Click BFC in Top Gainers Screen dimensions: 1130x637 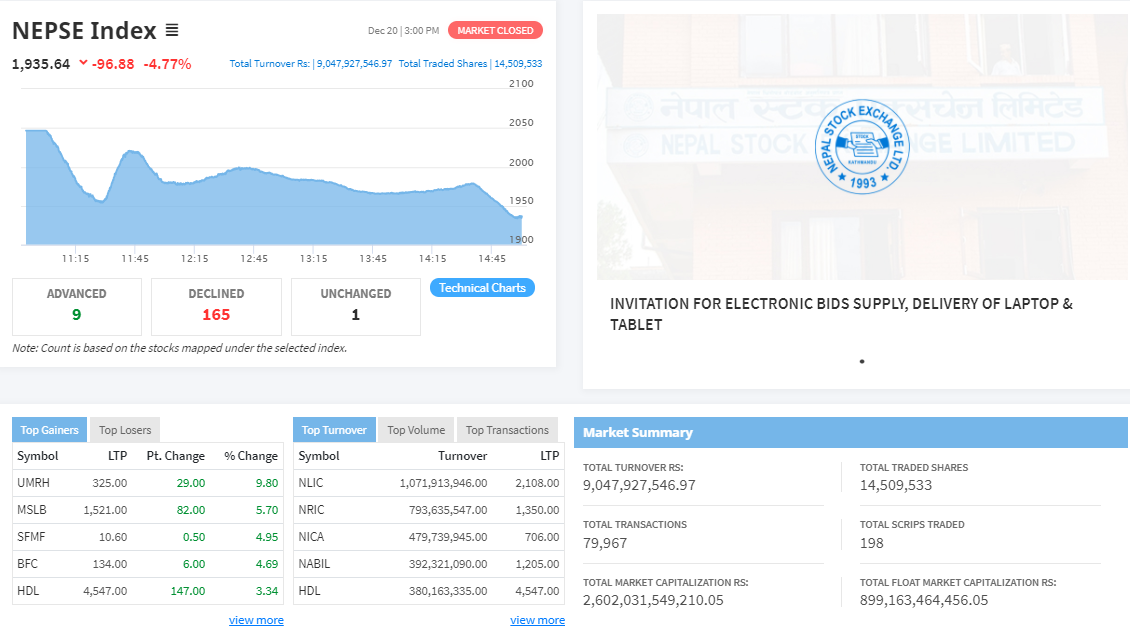pos(27,564)
